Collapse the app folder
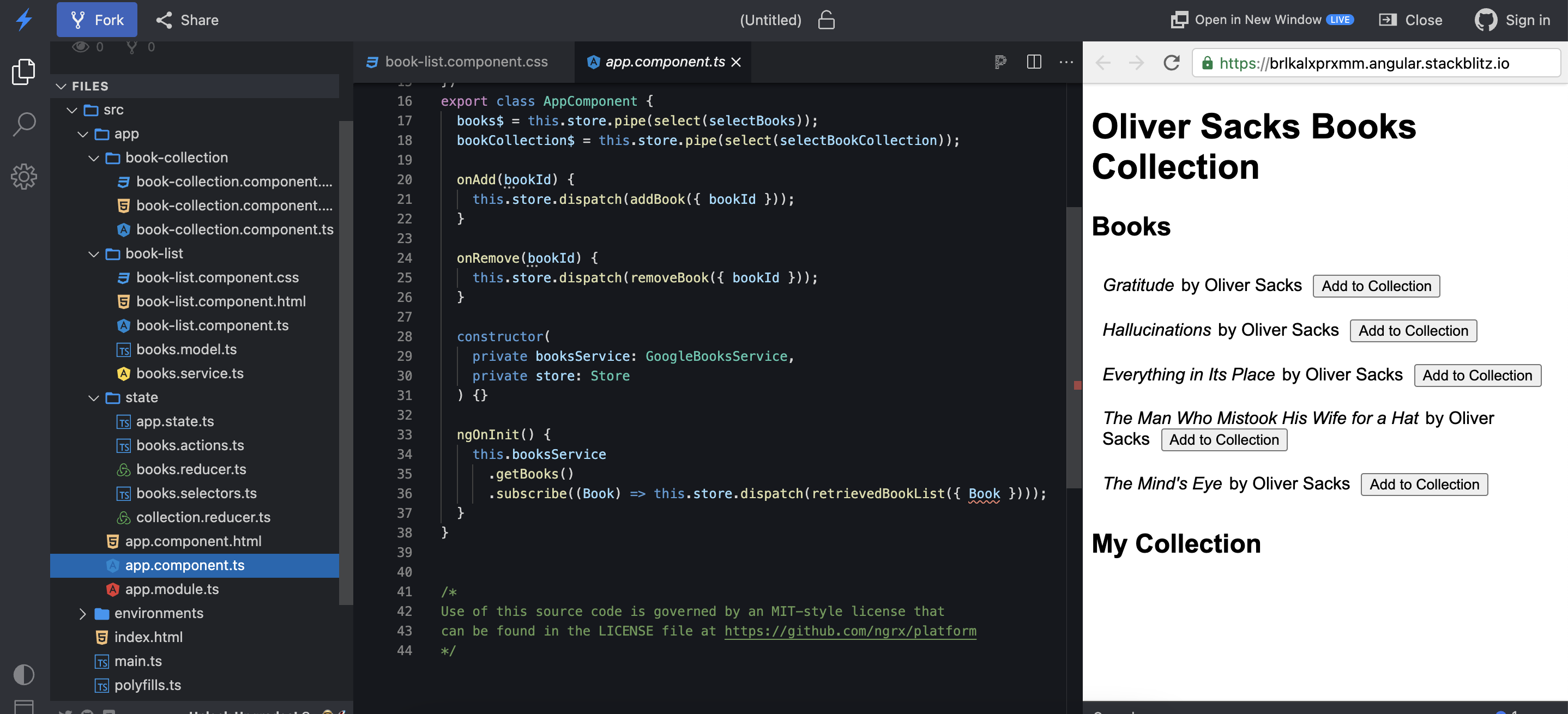The width and height of the screenshot is (1568, 714). [x=83, y=134]
